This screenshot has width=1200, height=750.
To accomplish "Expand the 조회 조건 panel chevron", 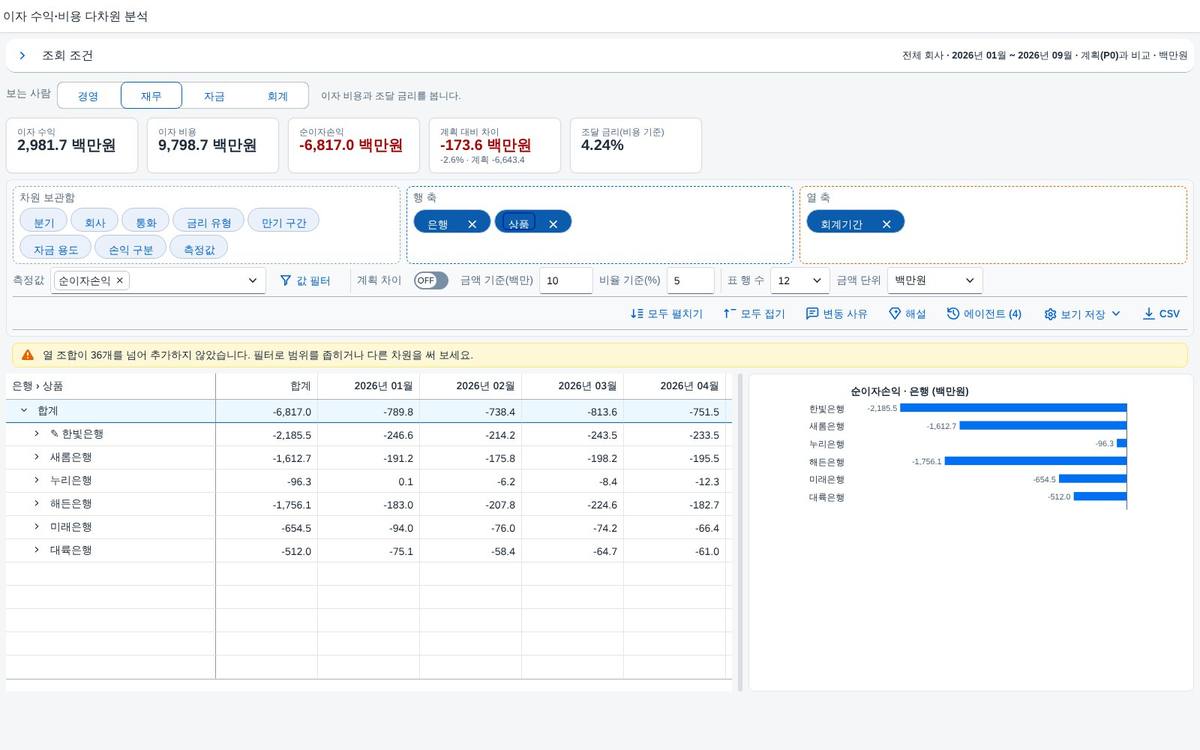I will pyautogui.click(x=22, y=56).
